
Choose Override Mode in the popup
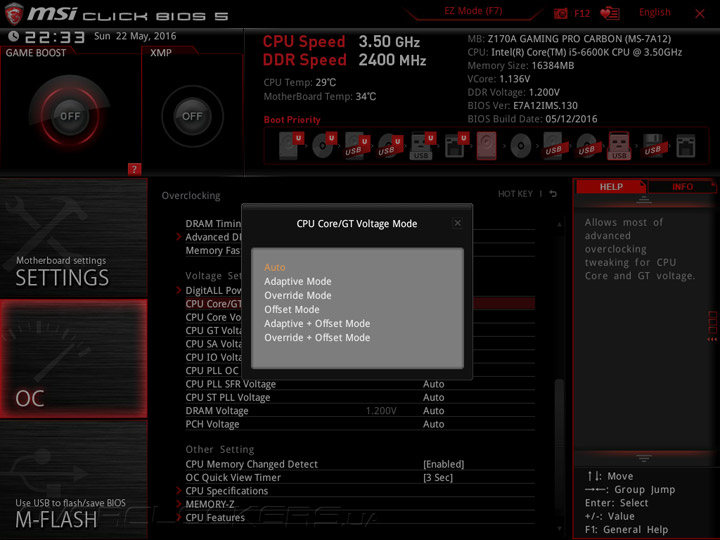[x=298, y=295]
